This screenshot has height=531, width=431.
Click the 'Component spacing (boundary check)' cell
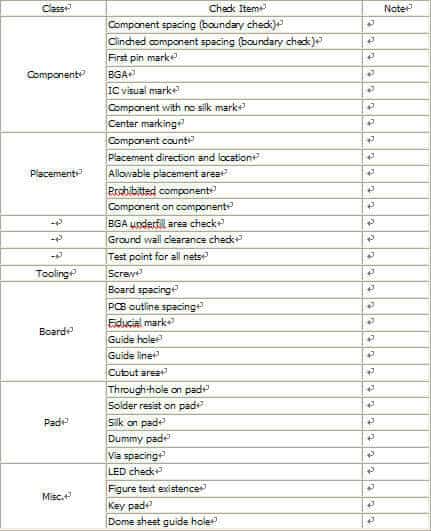(234, 25)
